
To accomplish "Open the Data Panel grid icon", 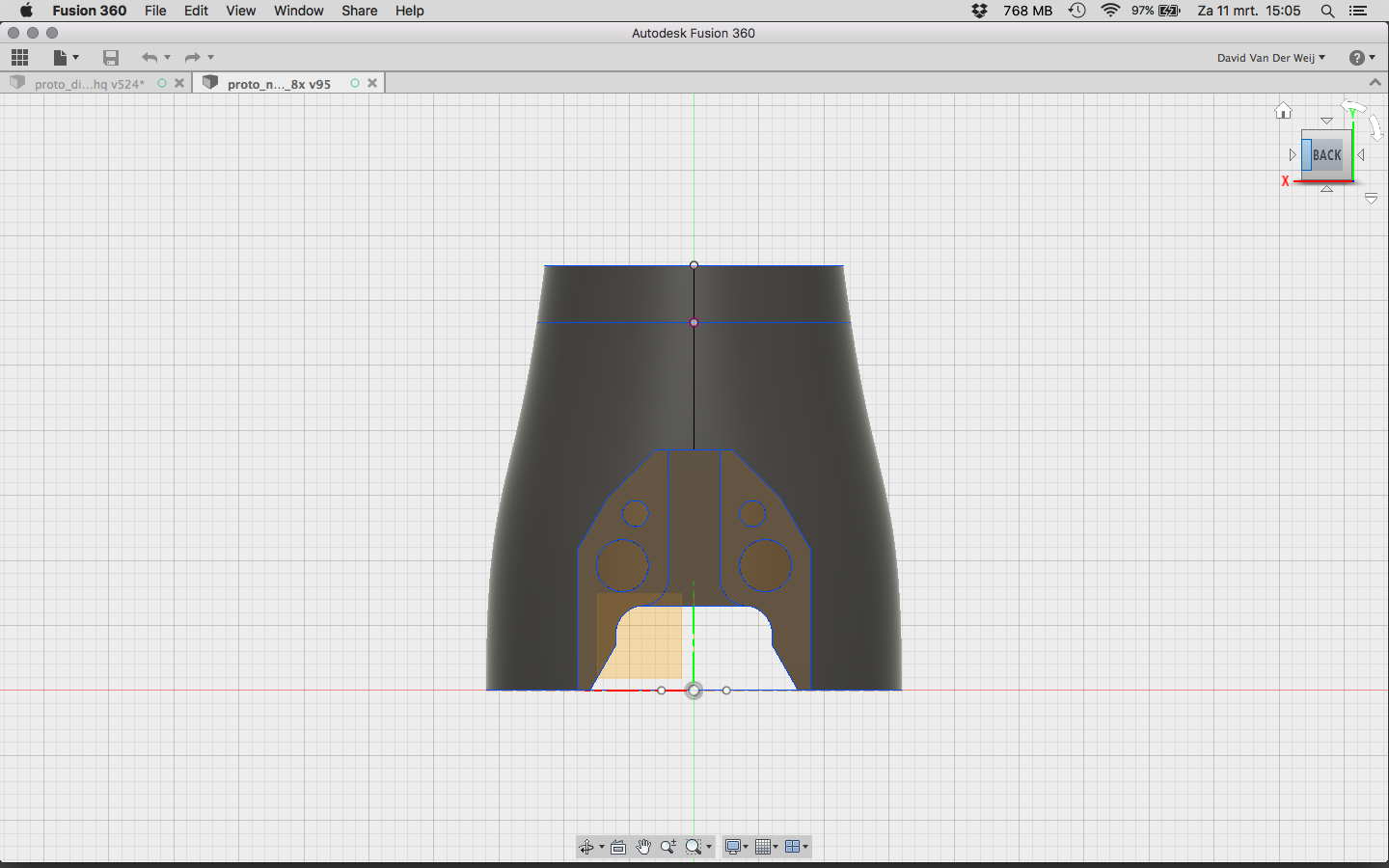I will coord(19,57).
